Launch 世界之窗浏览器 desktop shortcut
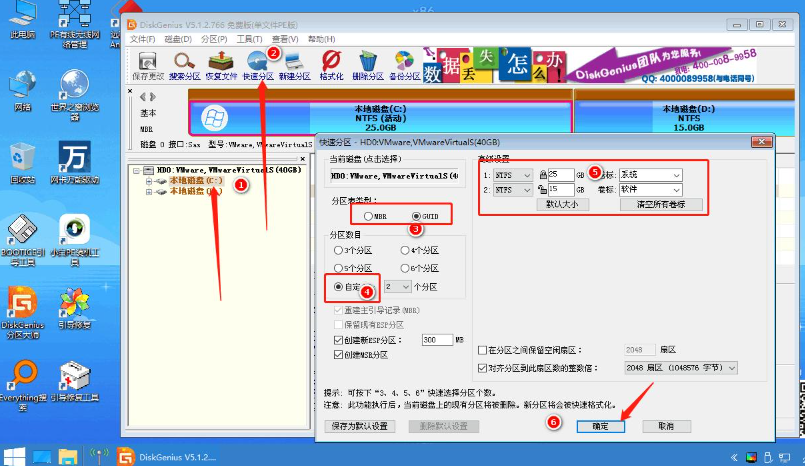Screen dimensions: 805x466 pos(75,96)
